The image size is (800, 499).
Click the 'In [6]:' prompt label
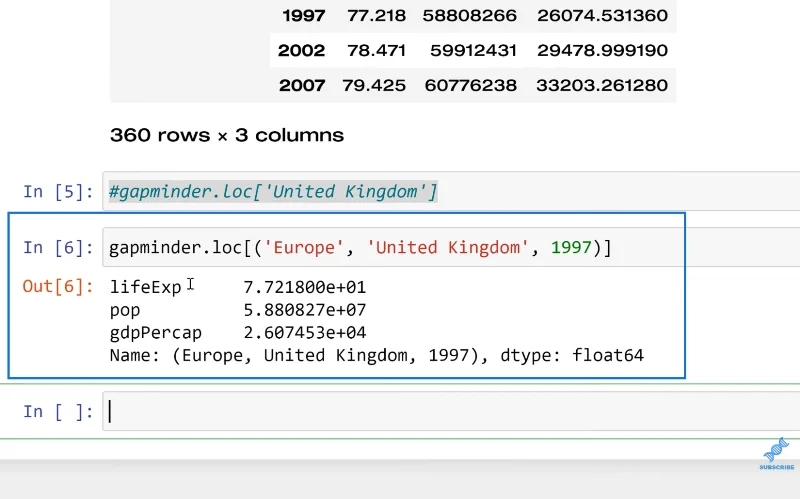point(58,248)
